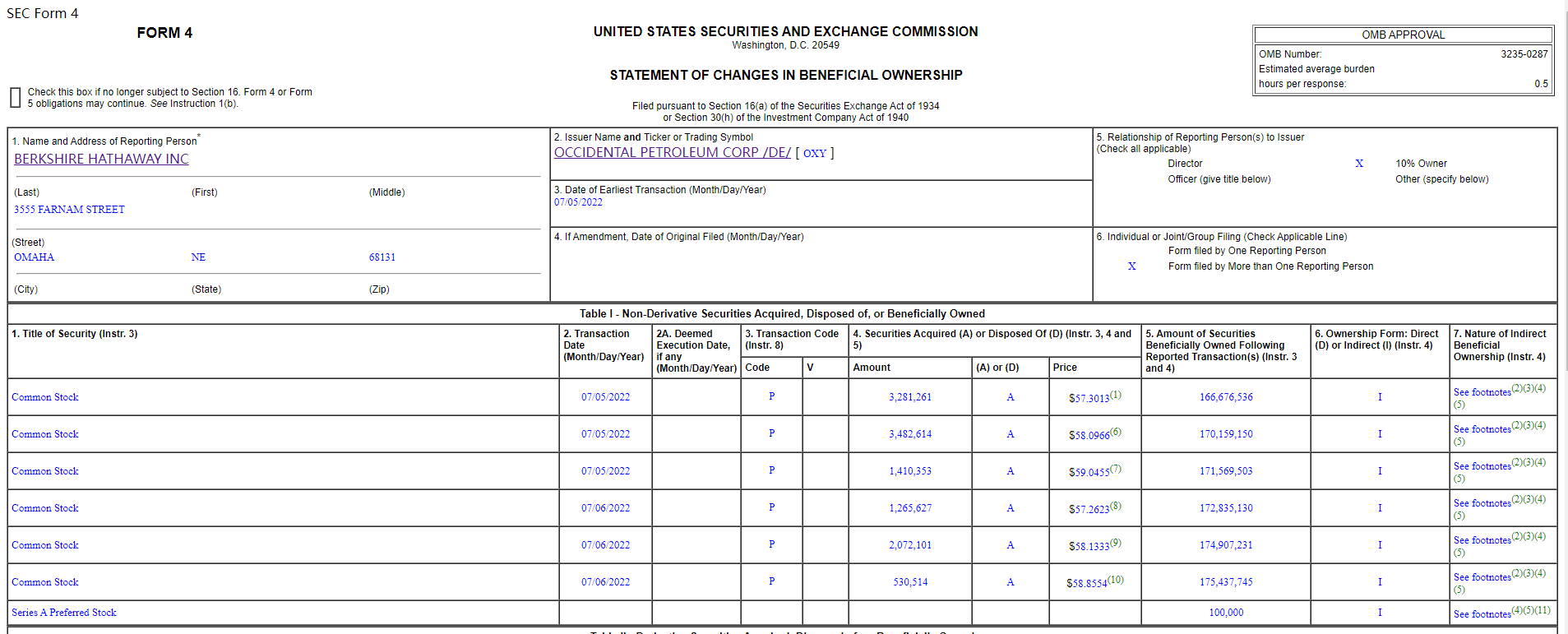Open the OCCIDENTAL PETROLEUM CORP /DE/ link
Screen dimensions: 1568x634
673,152
